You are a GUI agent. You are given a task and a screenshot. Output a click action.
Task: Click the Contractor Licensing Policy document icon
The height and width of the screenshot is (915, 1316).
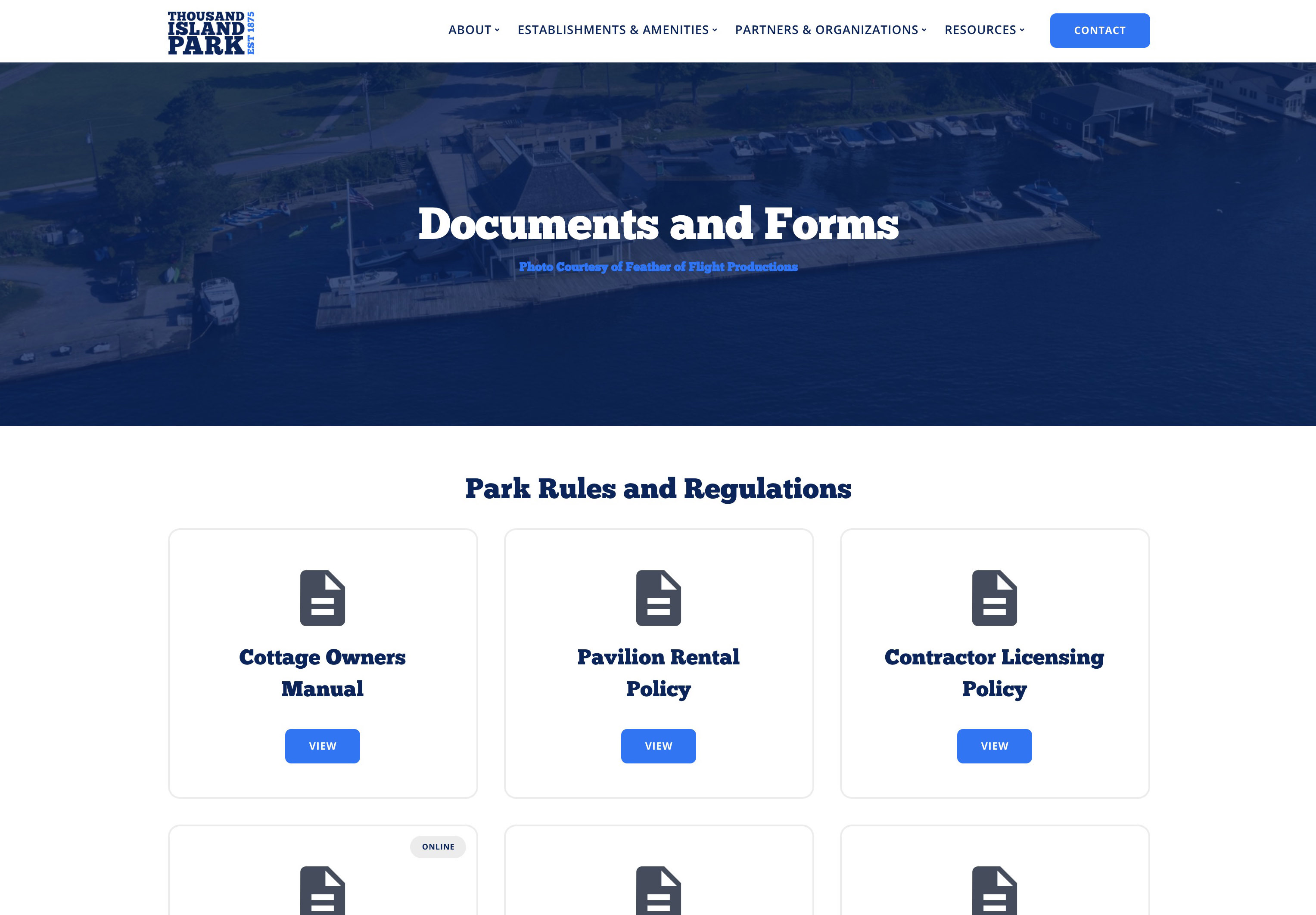click(994, 597)
